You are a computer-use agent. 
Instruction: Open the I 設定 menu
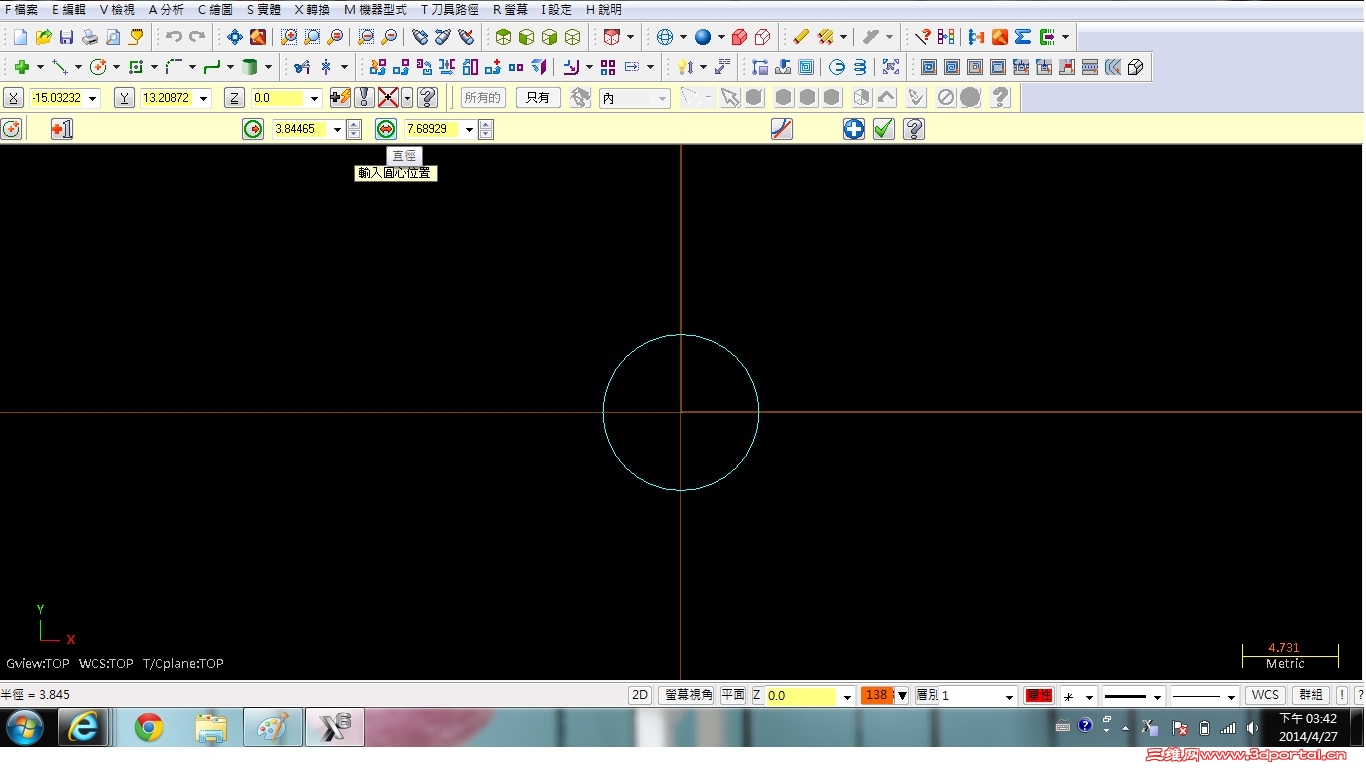pyautogui.click(x=556, y=9)
